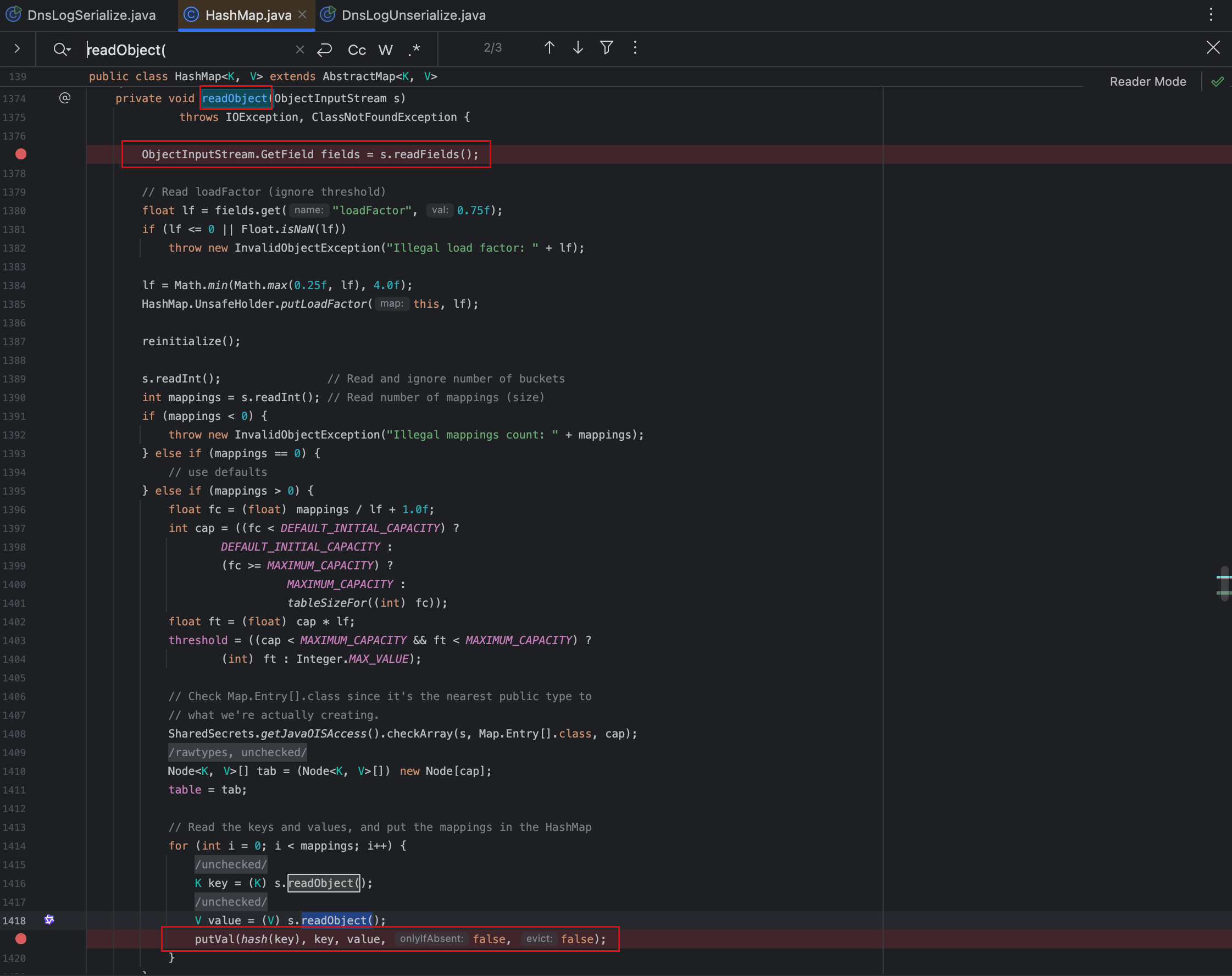Click new line icon in search bar
Screen dimensions: 1232x976
tap(325, 49)
